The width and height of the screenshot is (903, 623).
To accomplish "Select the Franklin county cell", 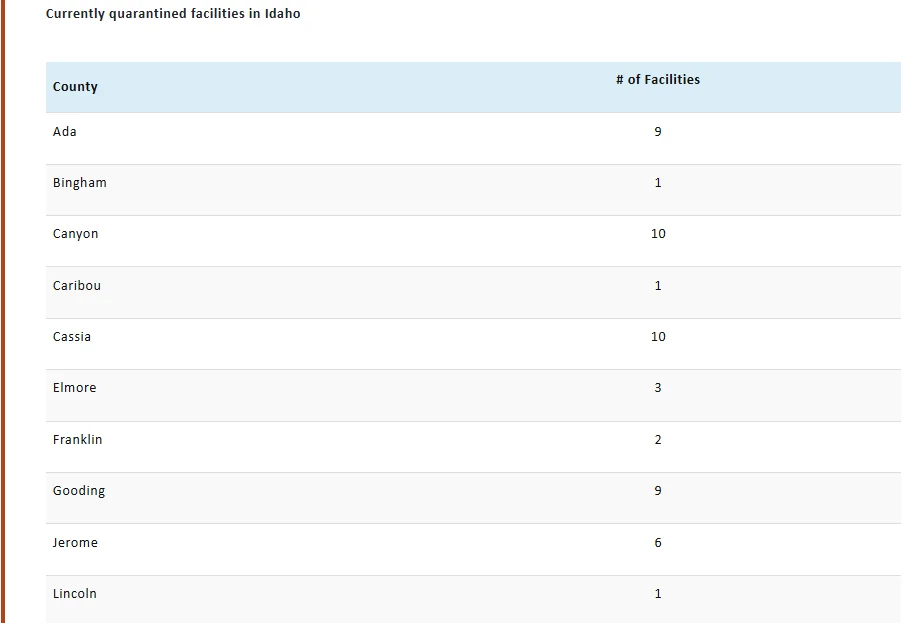I will pyautogui.click(x=77, y=440).
